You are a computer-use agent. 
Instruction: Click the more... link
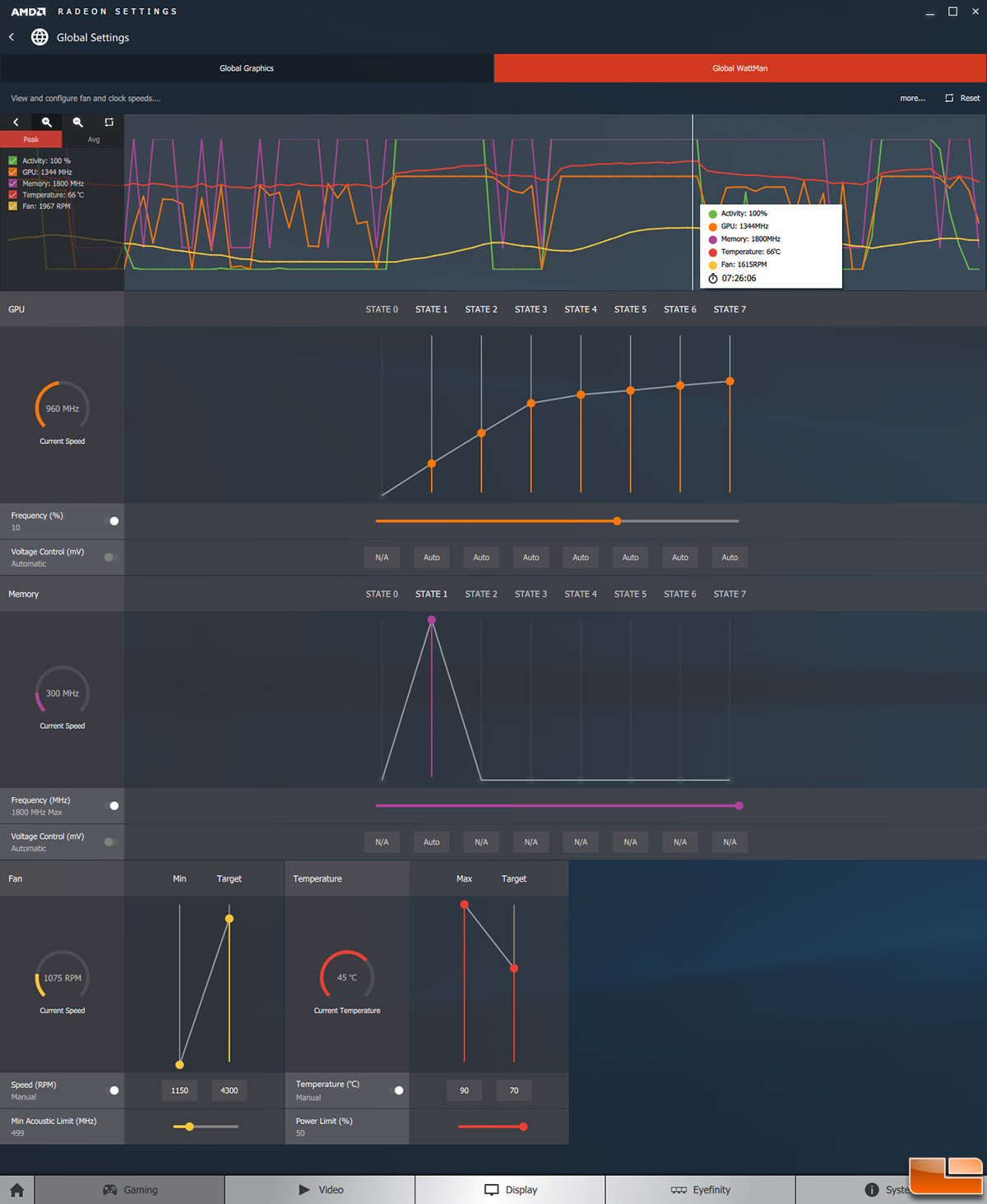tap(912, 99)
